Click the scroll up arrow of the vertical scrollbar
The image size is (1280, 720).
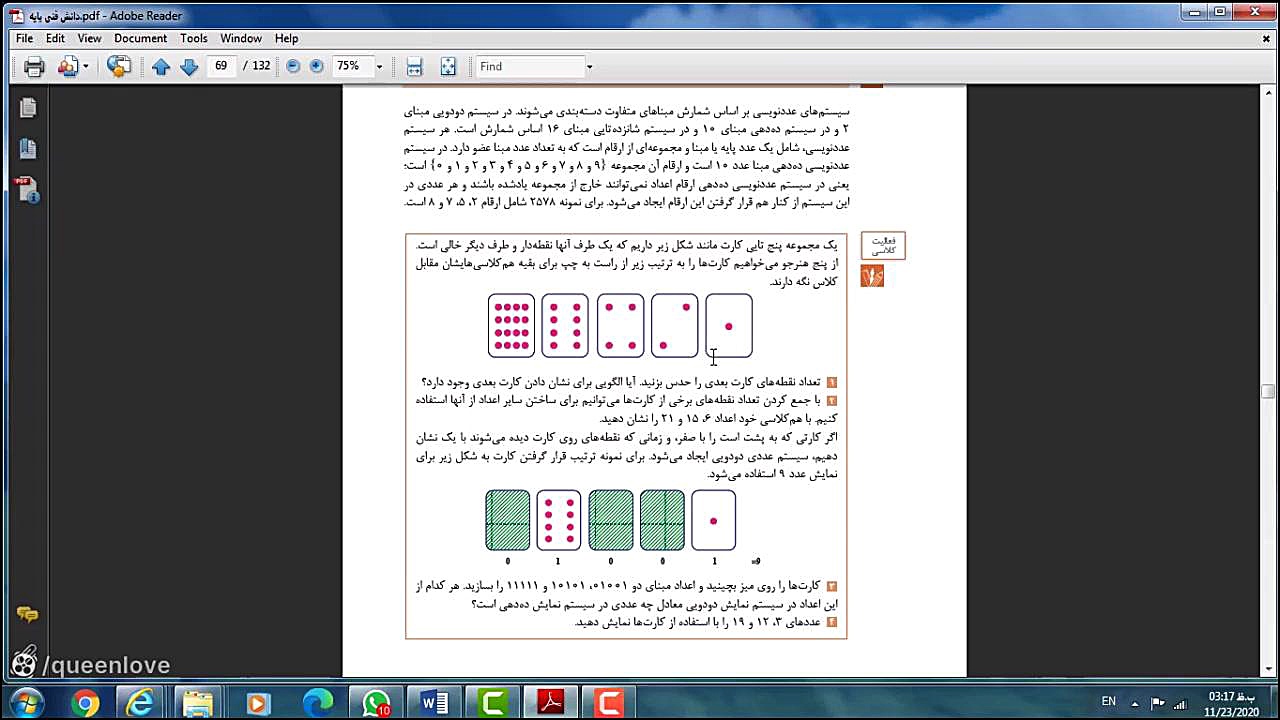point(1268,92)
